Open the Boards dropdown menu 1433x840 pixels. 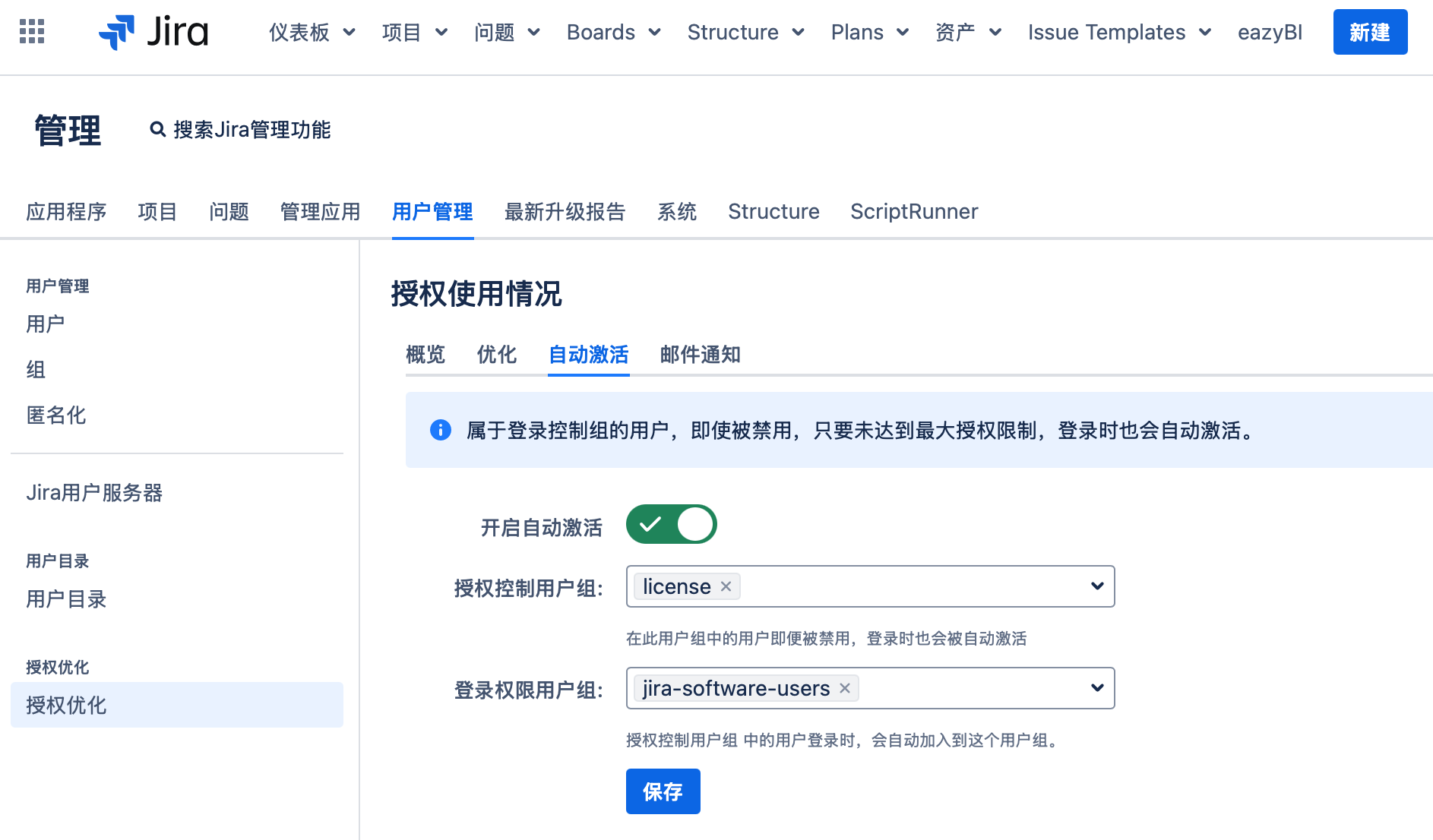point(613,32)
